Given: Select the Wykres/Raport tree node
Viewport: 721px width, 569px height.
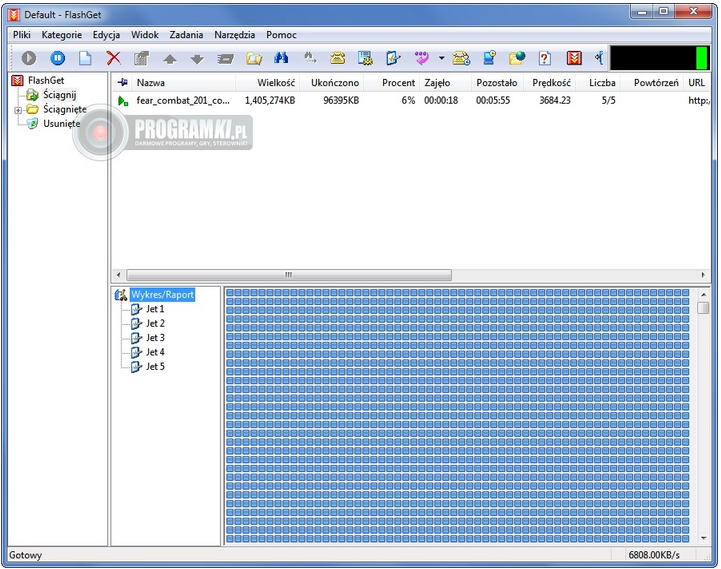Looking at the screenshot, I should coord(162,295).
